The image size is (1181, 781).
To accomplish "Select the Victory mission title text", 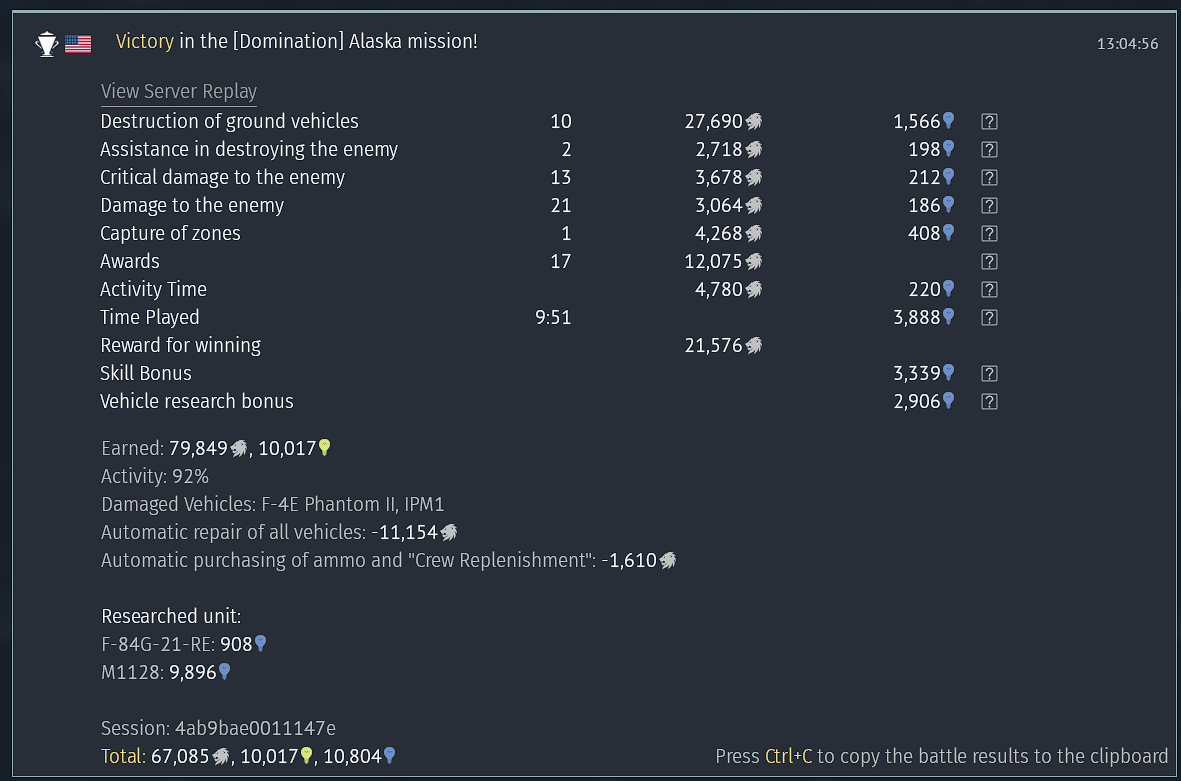I will (296, 41).
